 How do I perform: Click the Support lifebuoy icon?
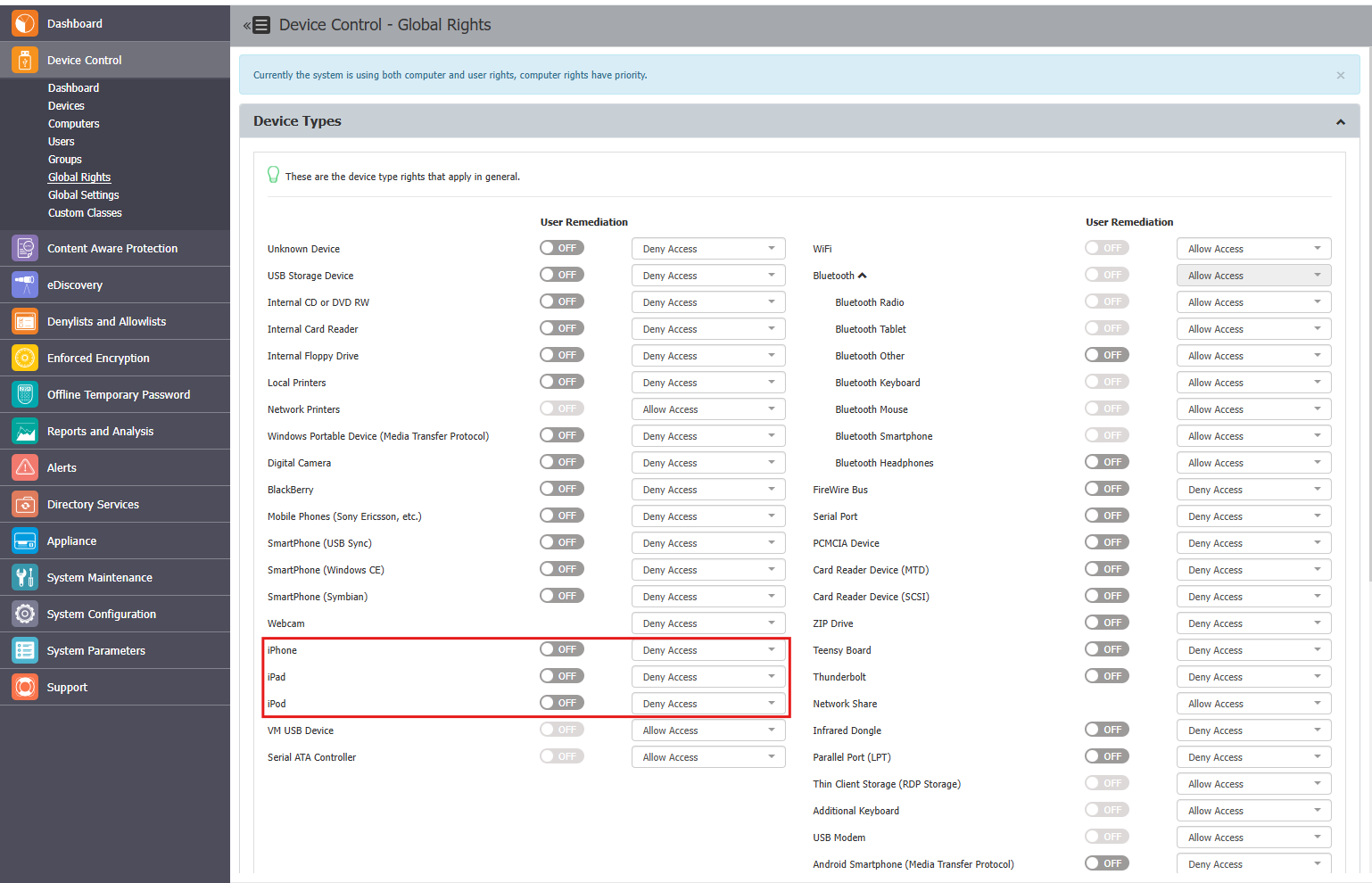pyautogui.click(x=25, y=687)
